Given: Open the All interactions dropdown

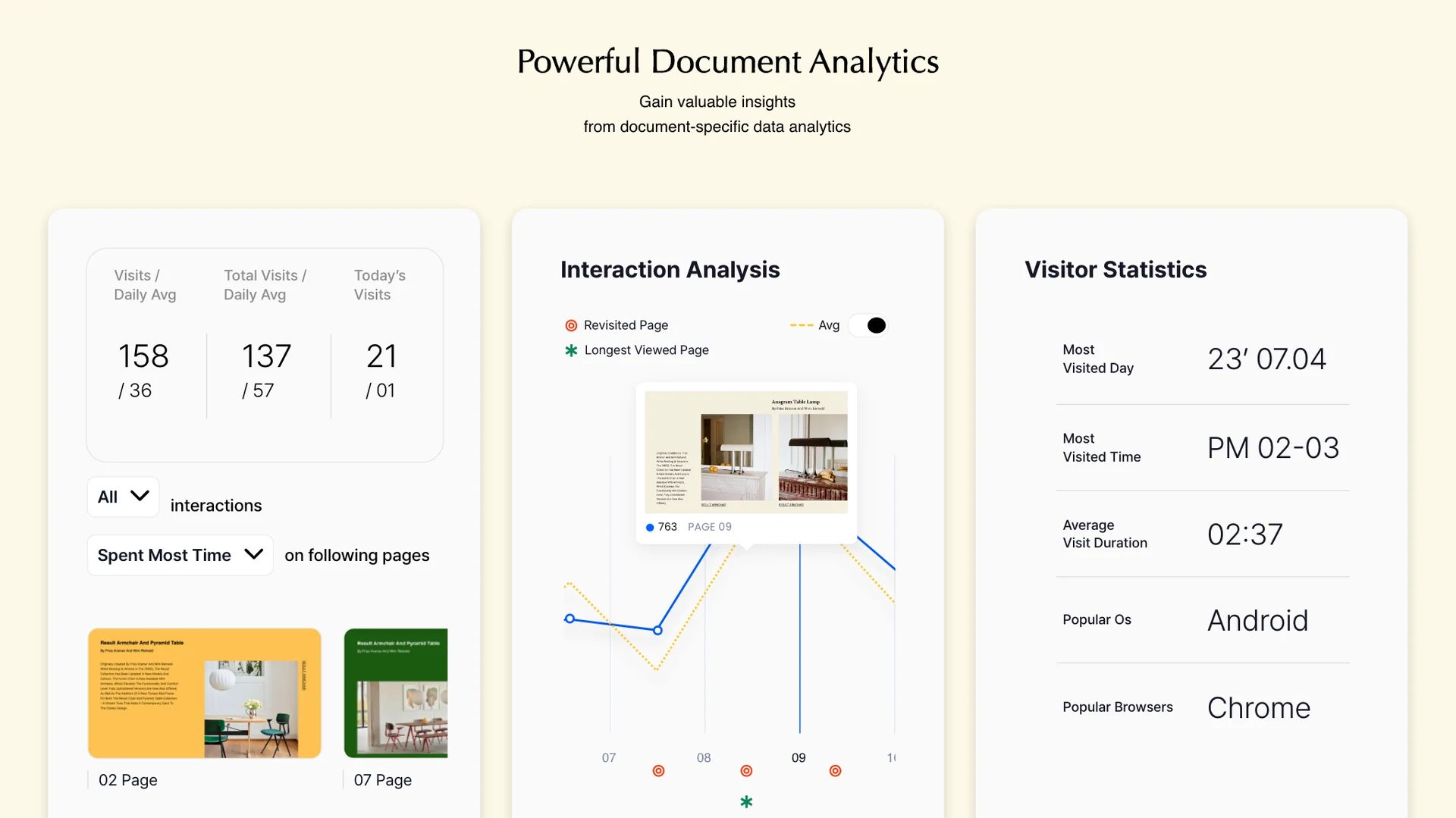Looking at the screenshot, I should (123, 497).
